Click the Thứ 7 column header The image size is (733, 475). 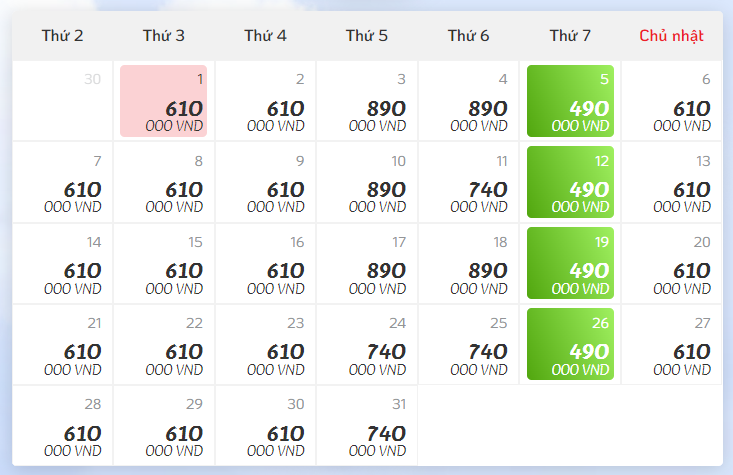coord(570,36)
